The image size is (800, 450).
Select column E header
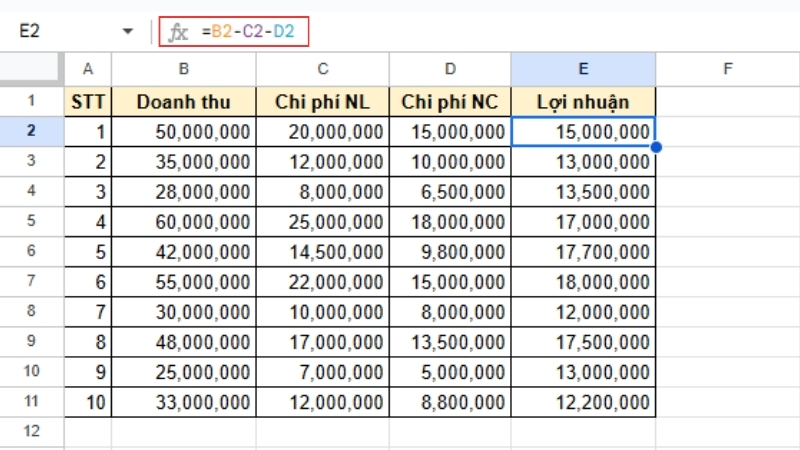(x=583, y=69)
